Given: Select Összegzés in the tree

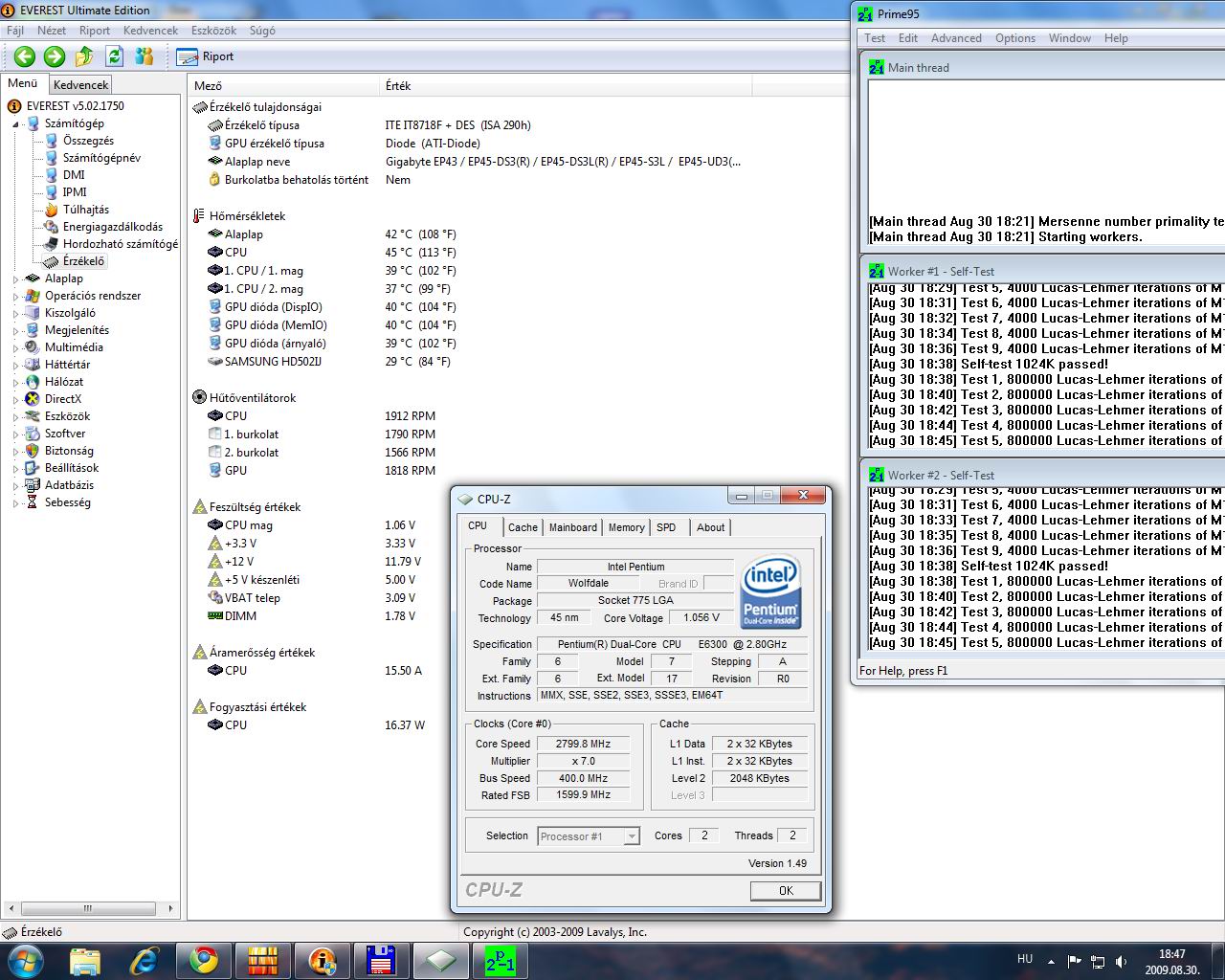Looking at the screenshot, I should (88, 141).
